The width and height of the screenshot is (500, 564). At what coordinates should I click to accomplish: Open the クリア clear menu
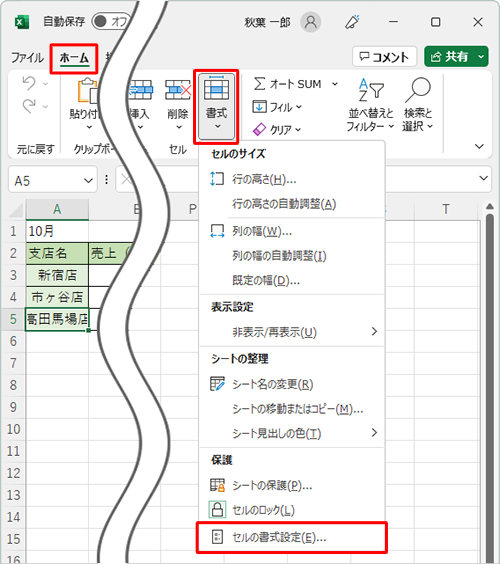click(x=277, y=129)
